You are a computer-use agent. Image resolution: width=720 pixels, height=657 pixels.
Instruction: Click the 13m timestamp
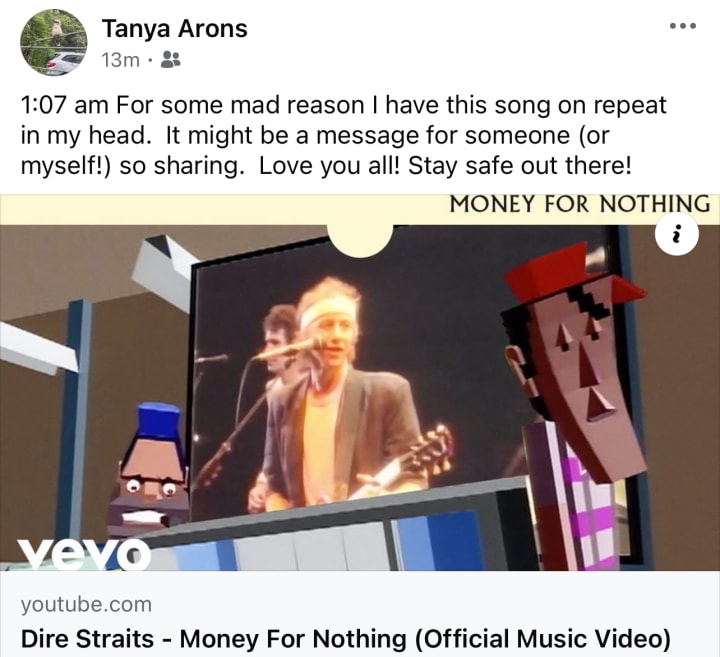(x=120, y=60)
